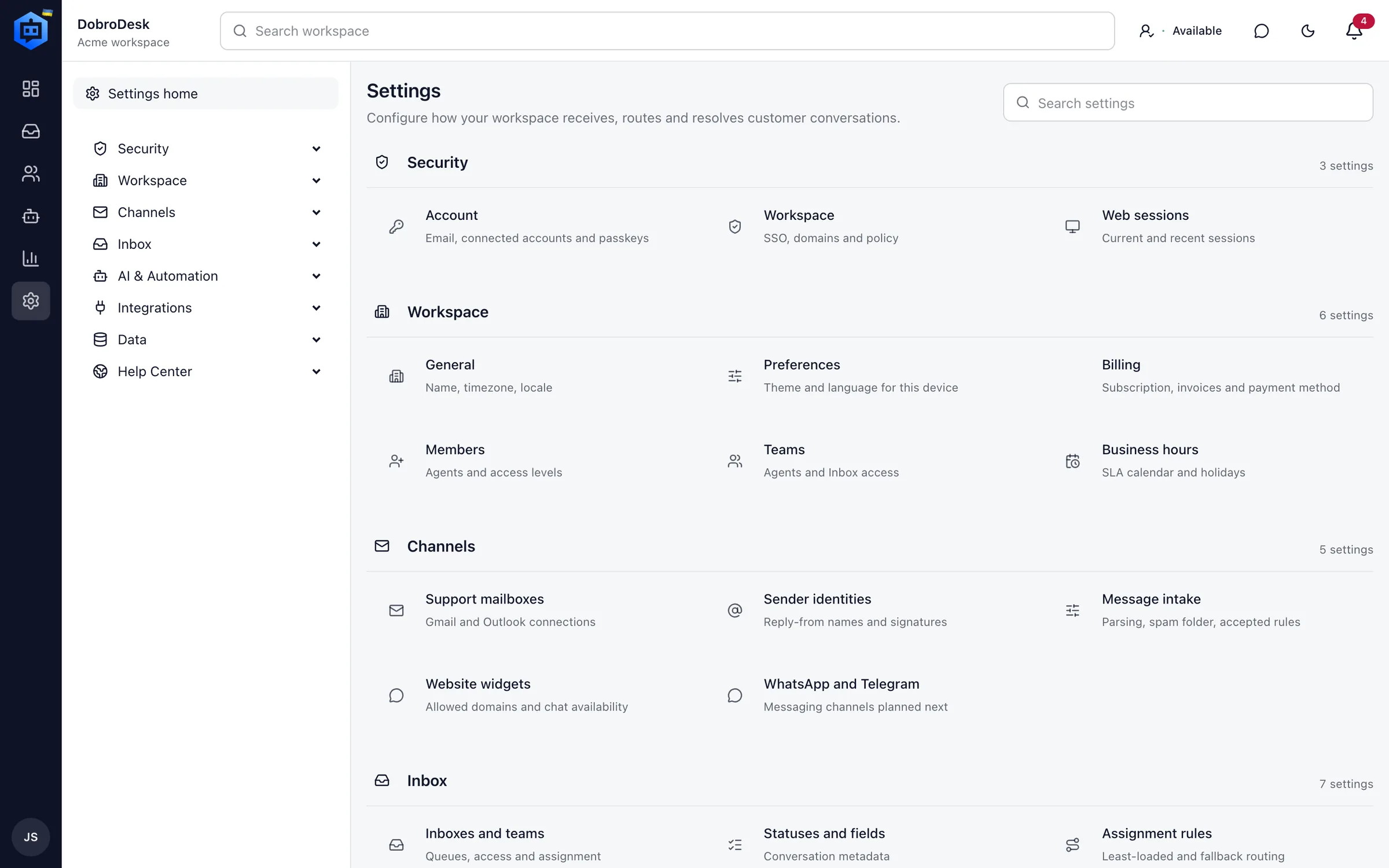1389x868 pixels.
Task: Click the Statuses and fields checklist icon
Action: coord(734,845)
